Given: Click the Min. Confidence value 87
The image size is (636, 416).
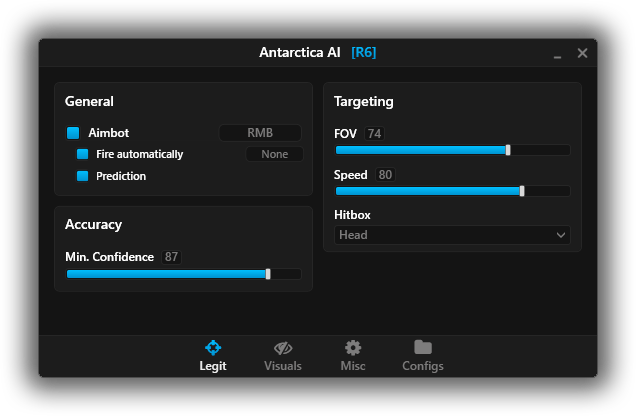Looking at the screenshot, I should [x=172, y=257].
